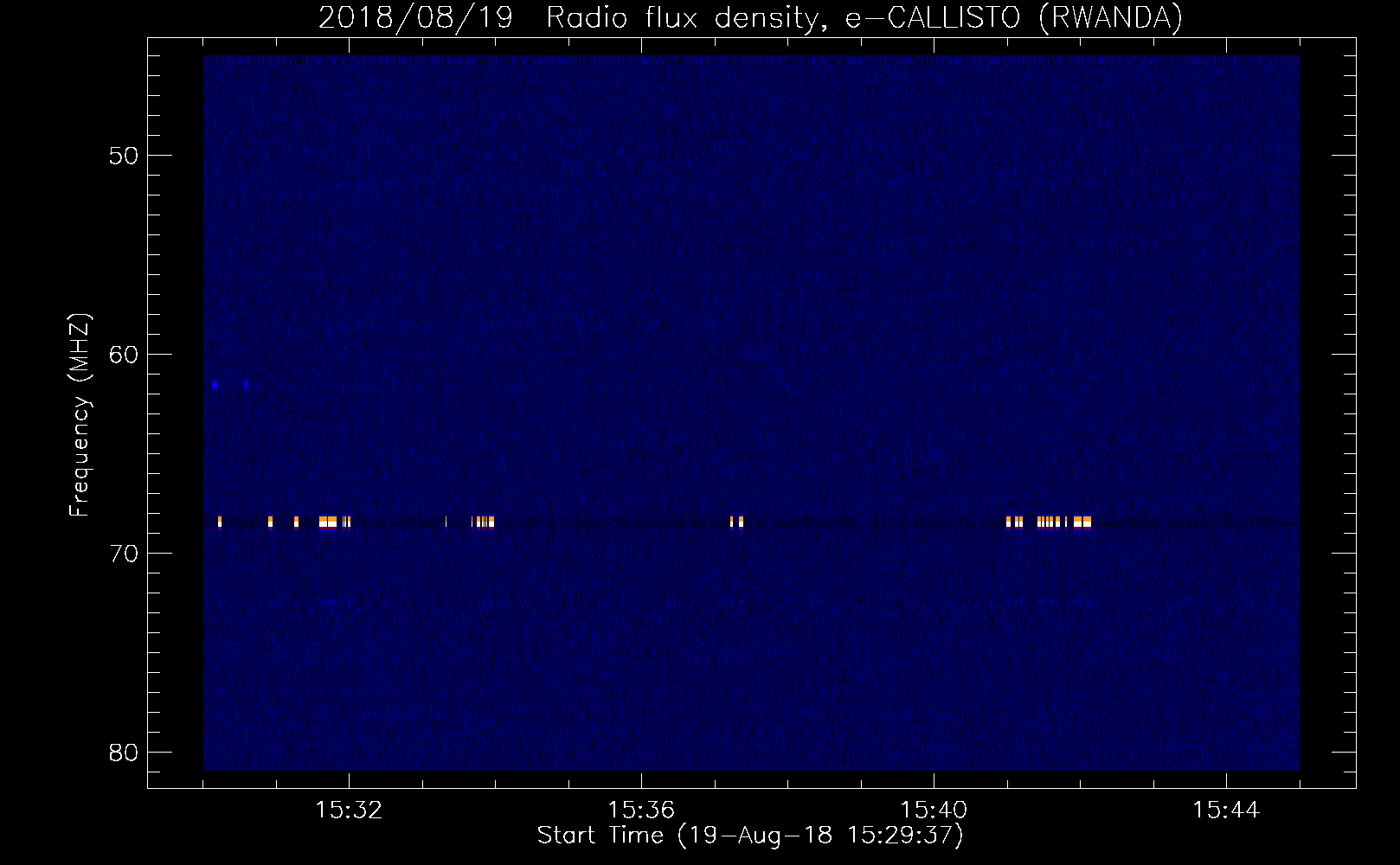1400x865 pixels.
Task: Click the bright burst cluster just before 15:32
Action: click(x=335, y=522)
